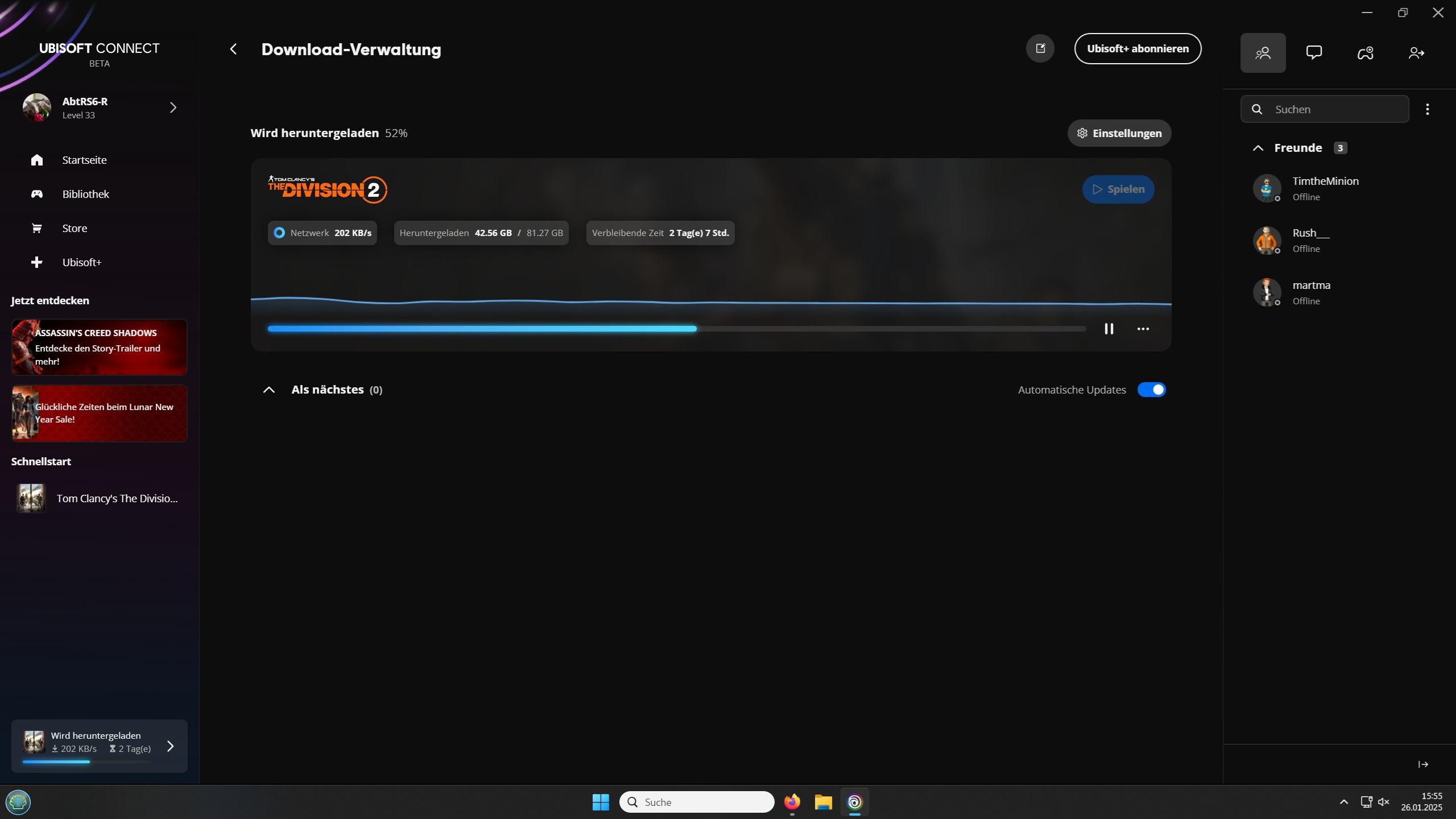This screenshot has width=1456, height=819.
Task: Click The Division 2 logo
Action: tap(328, 189)
